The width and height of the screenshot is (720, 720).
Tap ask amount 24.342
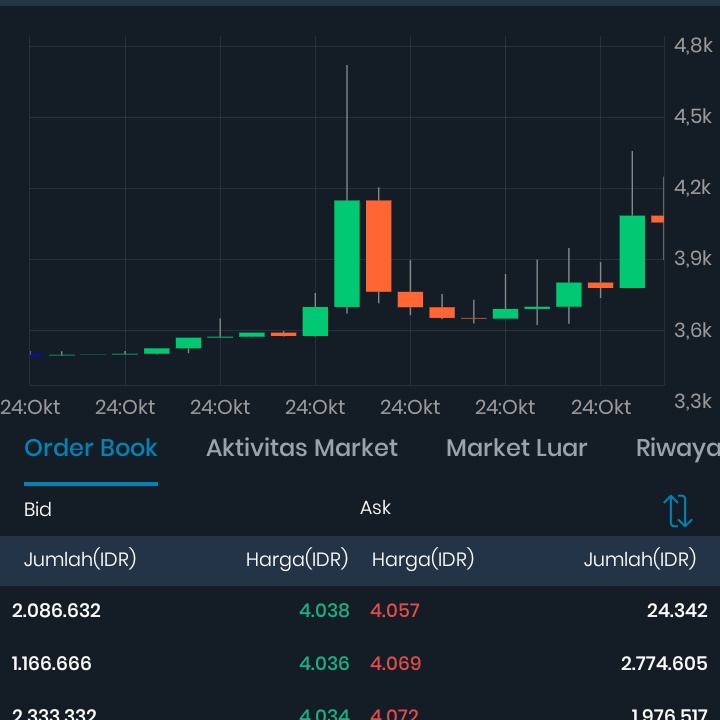pos(677,610)
